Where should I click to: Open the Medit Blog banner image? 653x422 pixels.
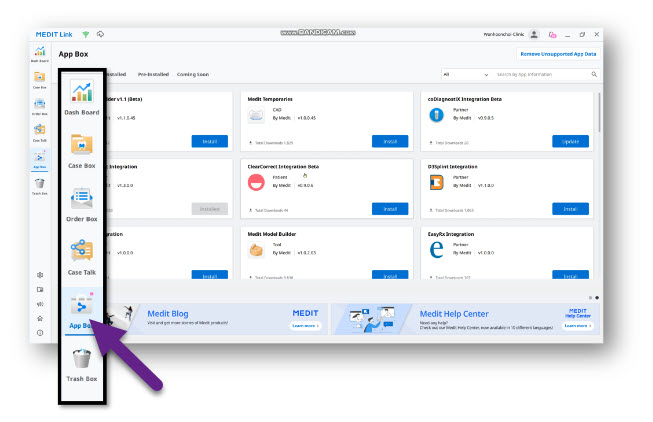[120, 319]
